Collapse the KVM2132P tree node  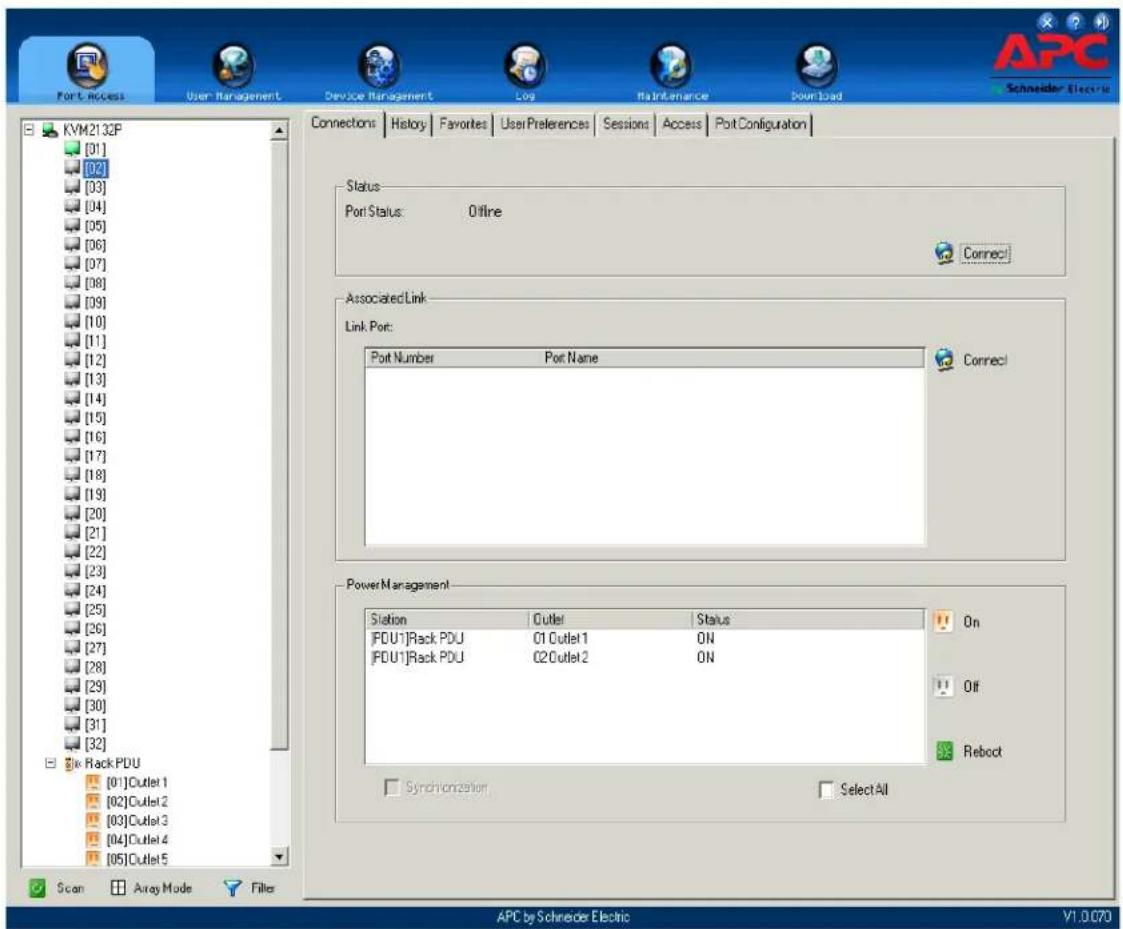click(29, 130)
